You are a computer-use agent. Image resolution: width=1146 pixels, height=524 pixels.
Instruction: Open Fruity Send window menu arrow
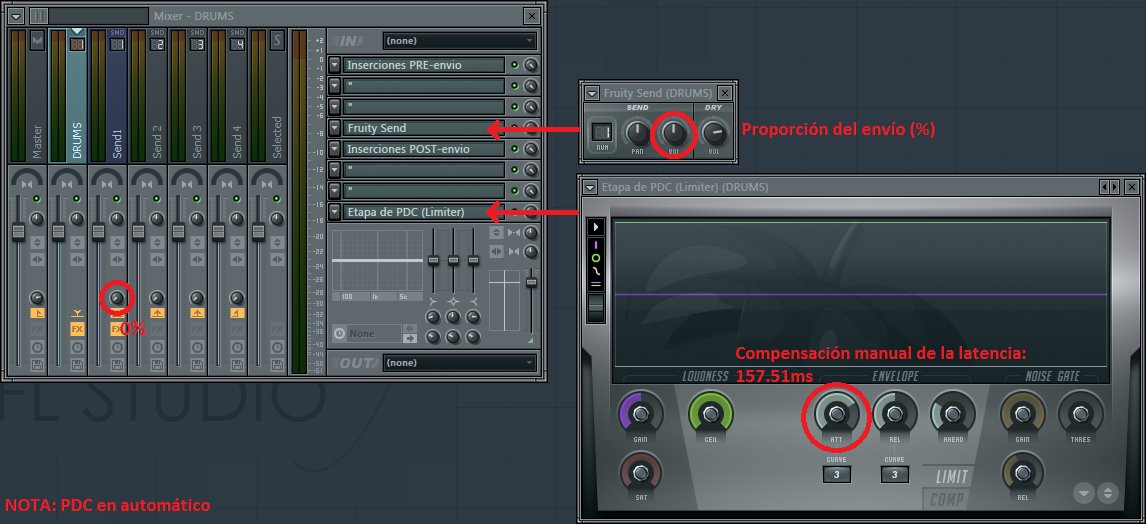(x=592, y=93)
